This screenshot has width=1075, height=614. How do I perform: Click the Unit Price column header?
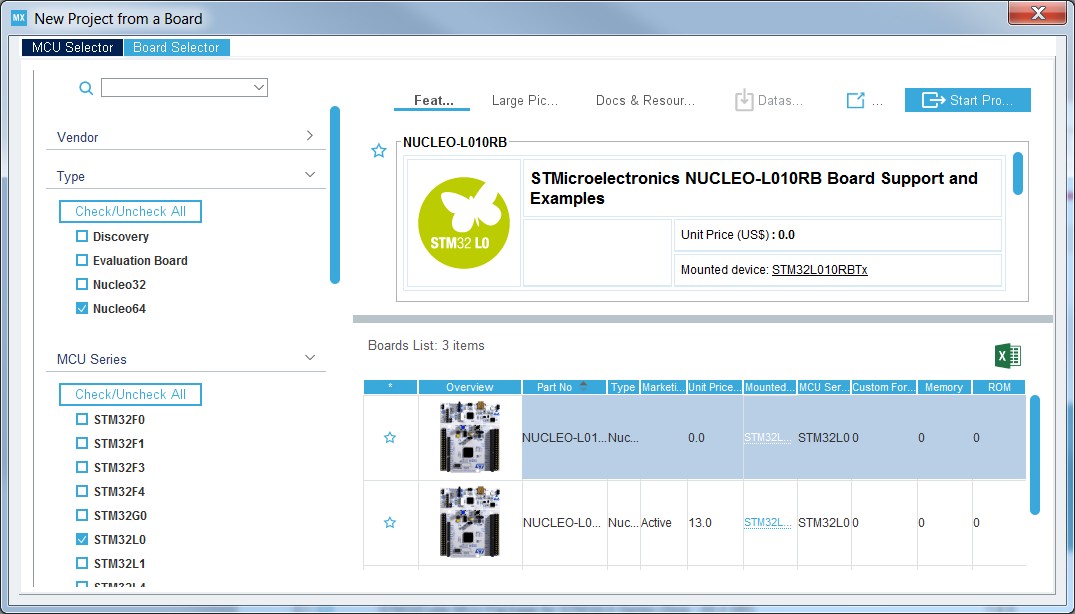tap(714, 387)
